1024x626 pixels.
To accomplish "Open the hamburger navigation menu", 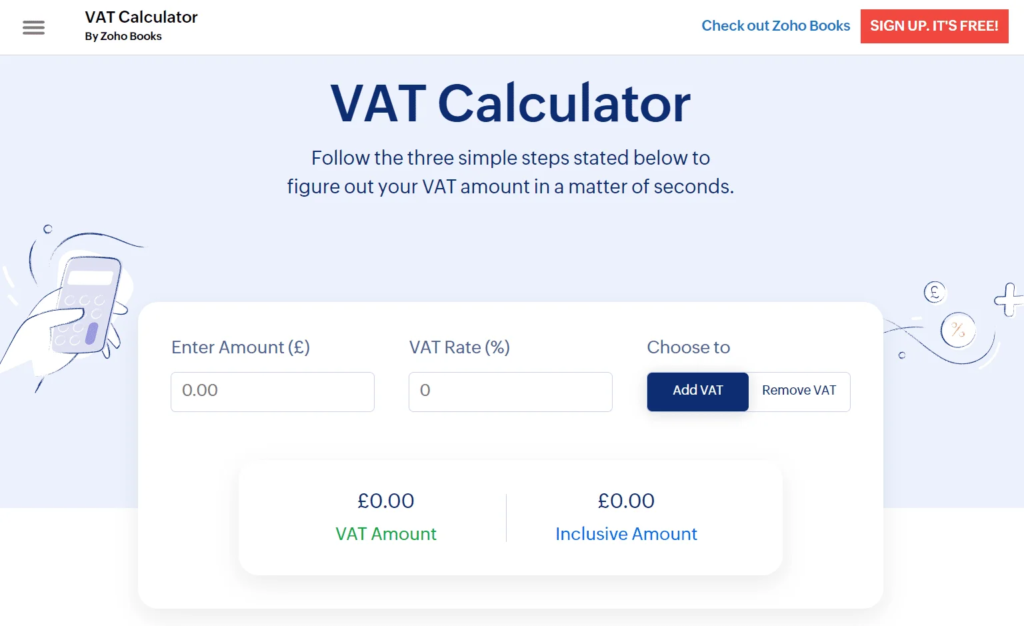I will coord(33,27).
